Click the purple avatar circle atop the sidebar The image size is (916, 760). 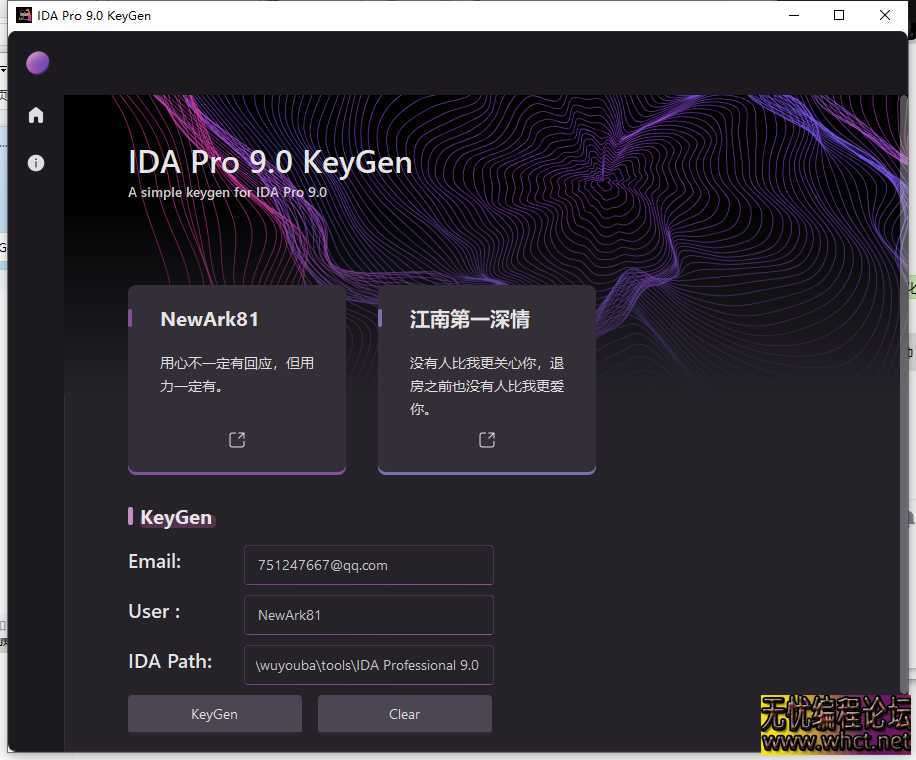point(37,62)
